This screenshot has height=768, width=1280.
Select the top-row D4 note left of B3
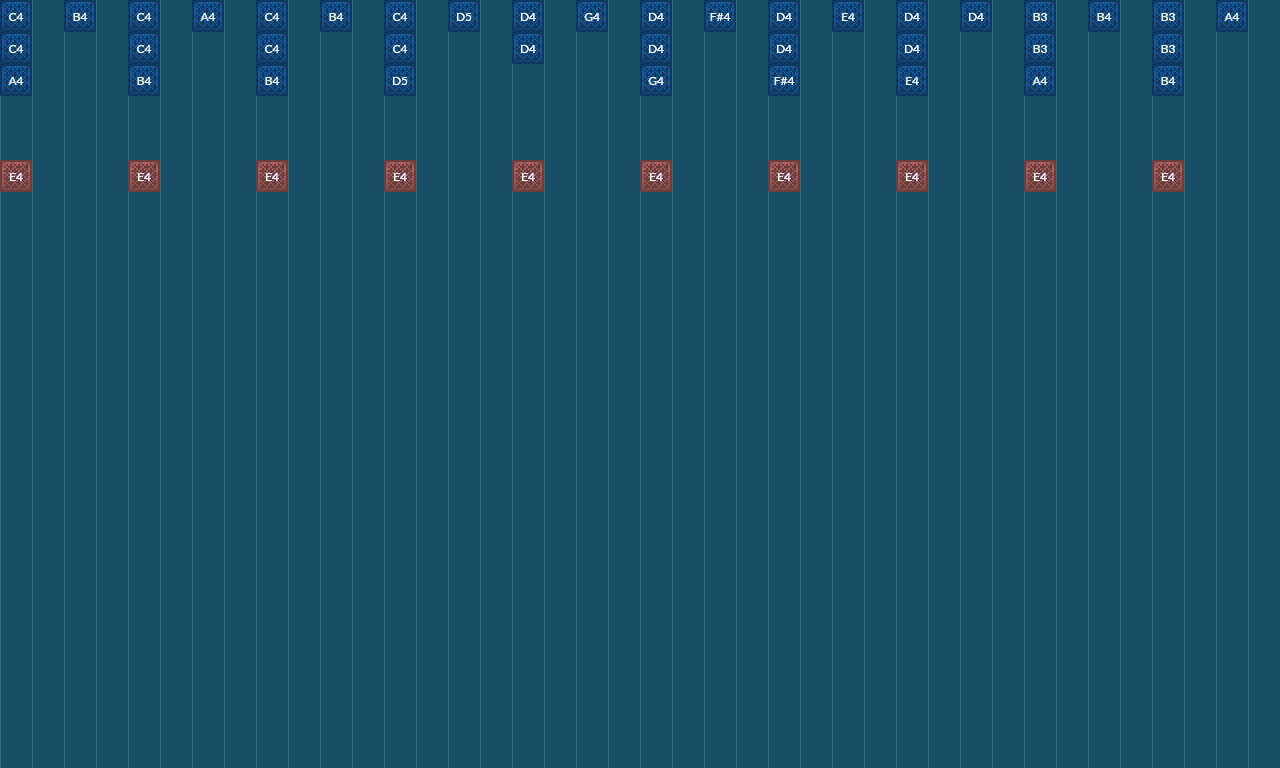coord(976,16)
